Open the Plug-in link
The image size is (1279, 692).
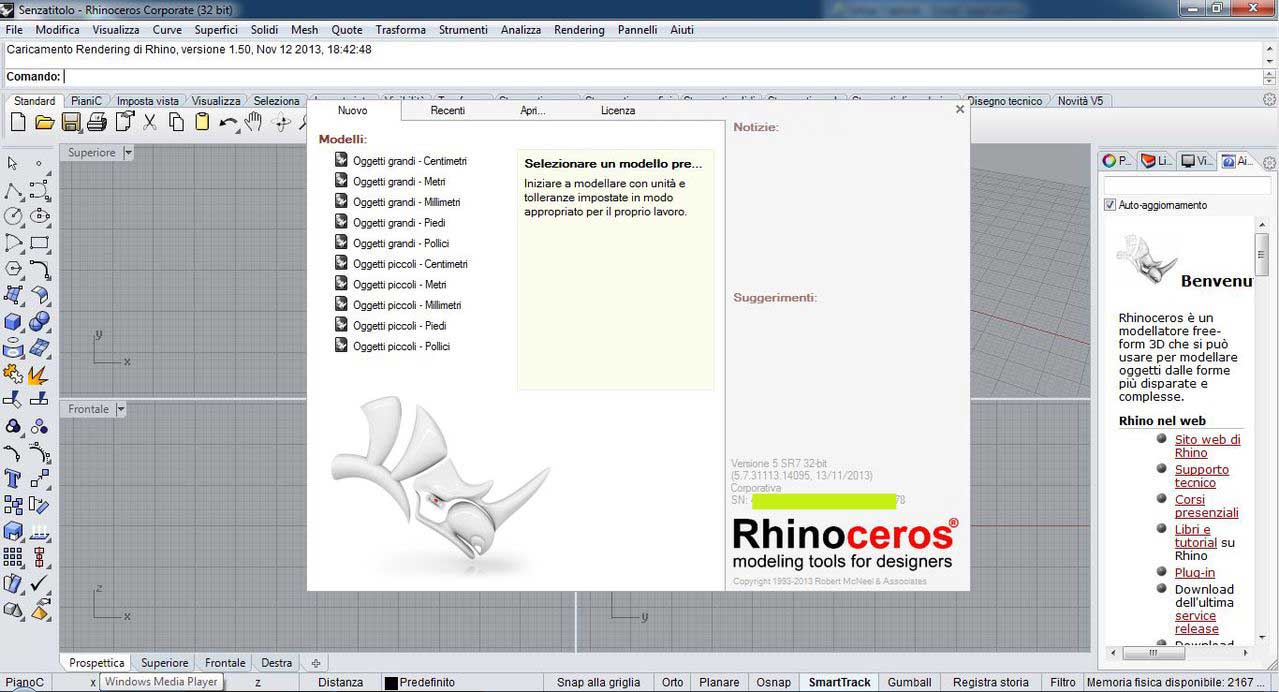point(1194,573)
